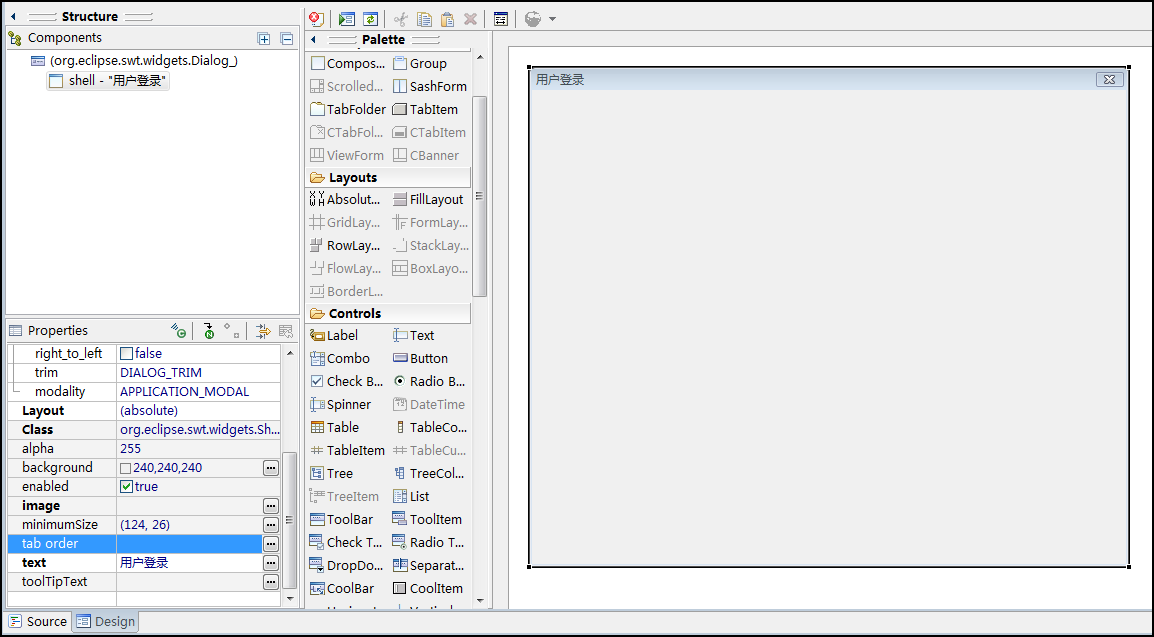Screen dimensions: 1154x637
Task: Click the Goto definition icon in Properties
Action: (263, 331)
